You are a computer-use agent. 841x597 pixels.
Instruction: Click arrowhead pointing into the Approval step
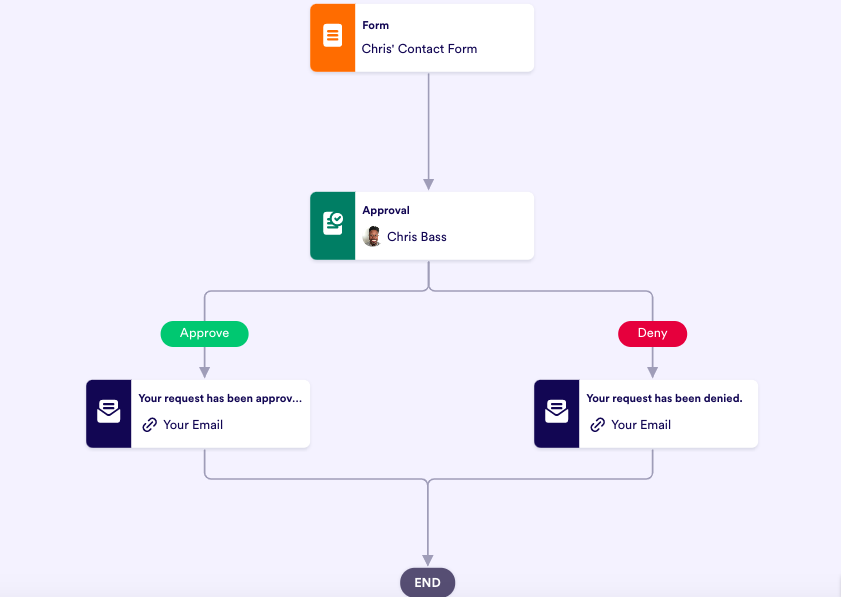[x=428, y=184]
